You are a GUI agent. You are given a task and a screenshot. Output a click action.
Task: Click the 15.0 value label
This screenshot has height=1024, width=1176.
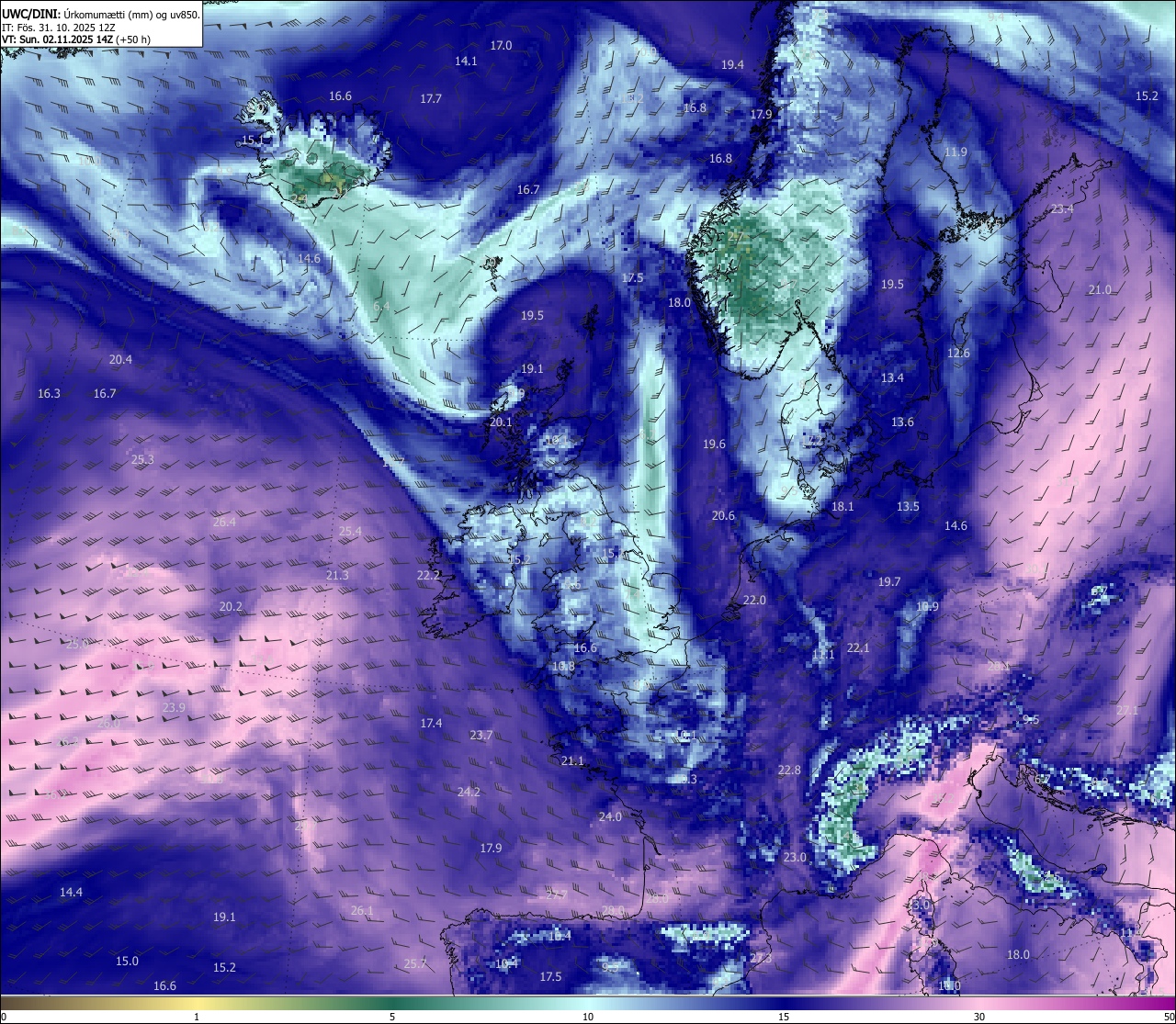127,961
